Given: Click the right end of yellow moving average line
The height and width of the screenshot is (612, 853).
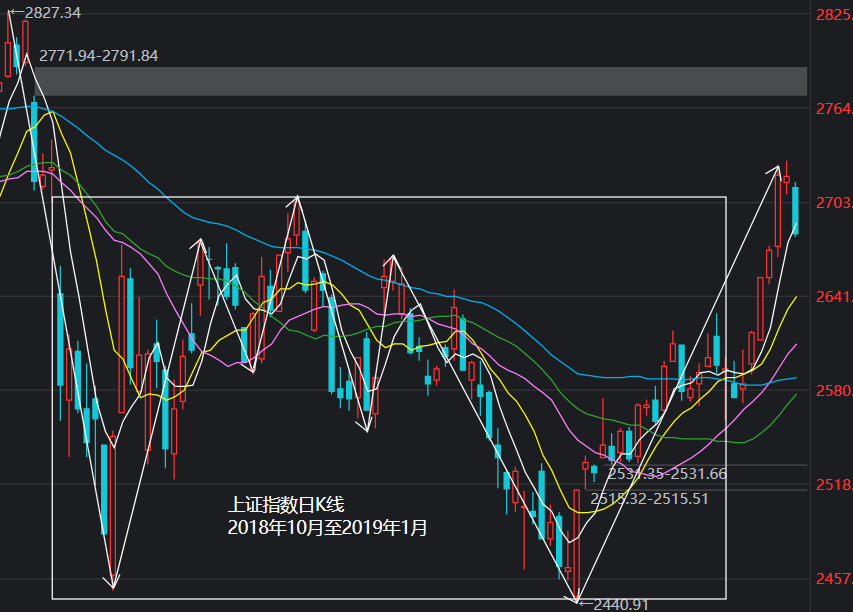Looking at the screenshot, I should [x=796, y=297].
